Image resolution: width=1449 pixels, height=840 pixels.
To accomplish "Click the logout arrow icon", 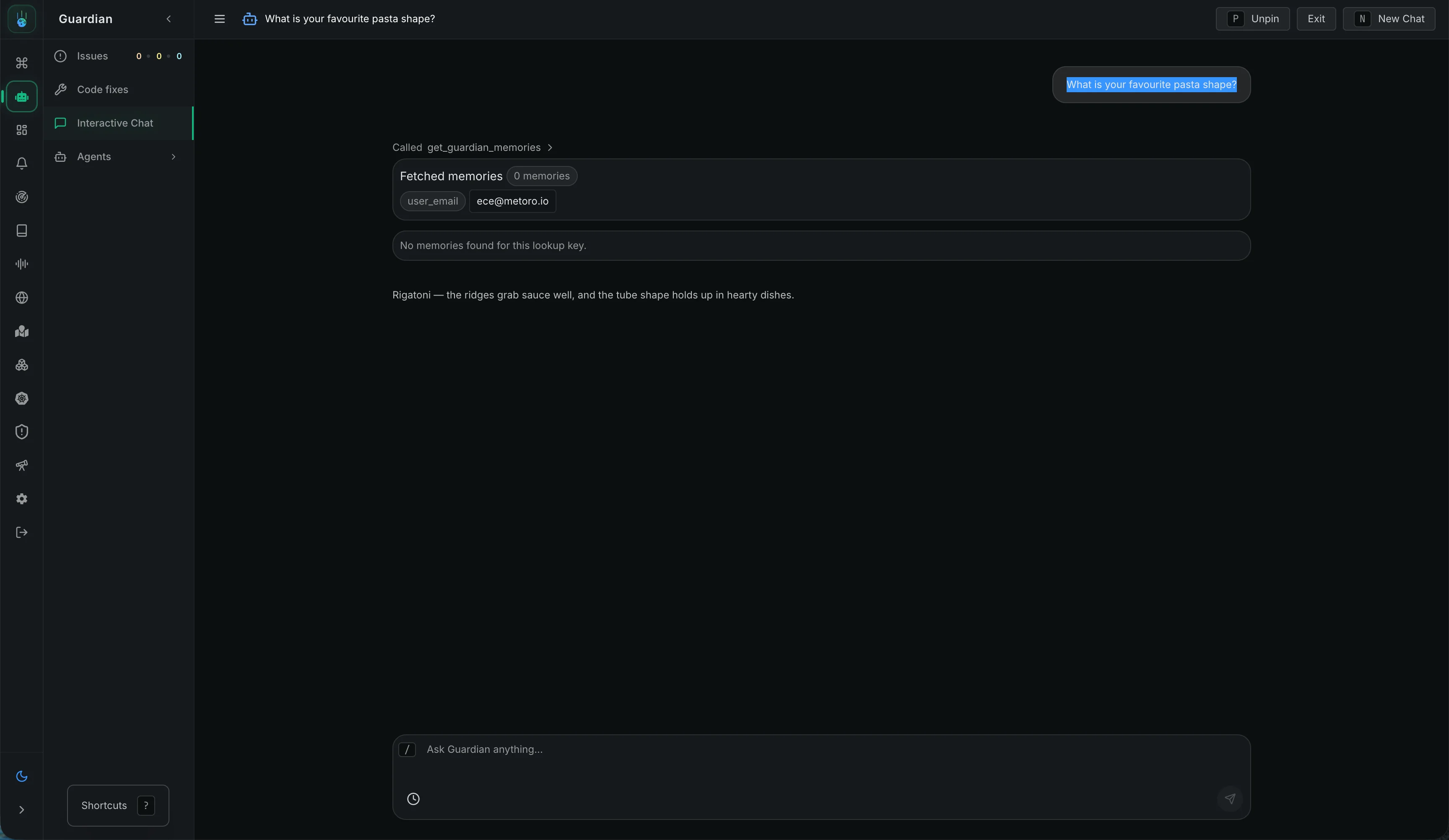I will tap(22, 532).
